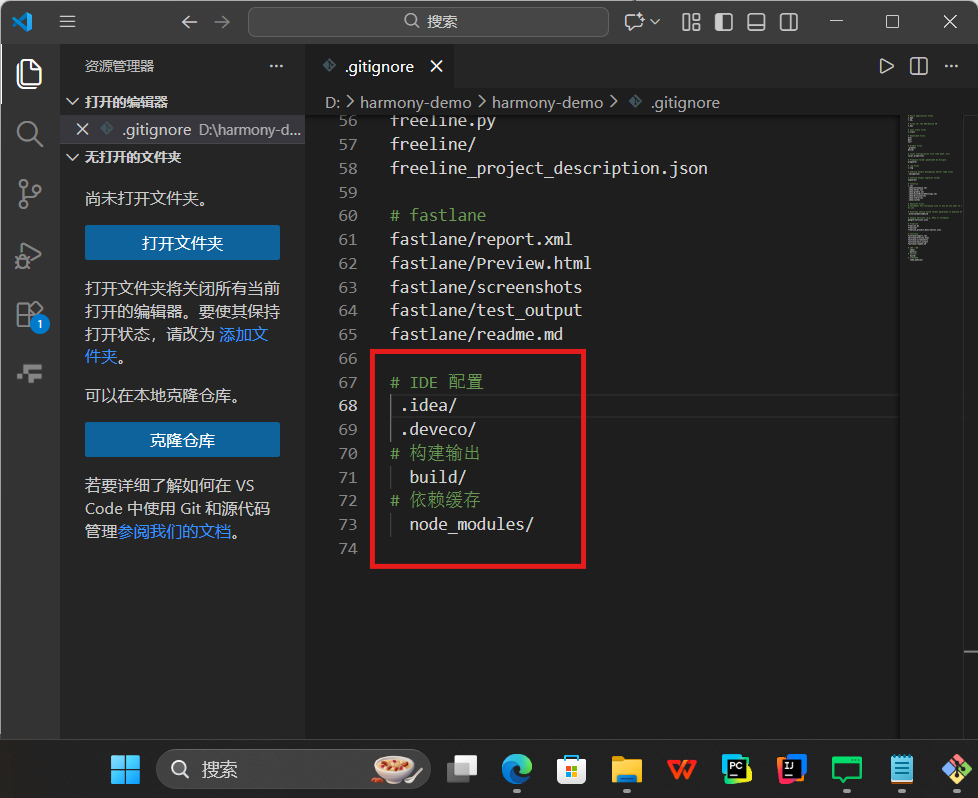Click the # IDE 配置 comment line

click(437, 382)
